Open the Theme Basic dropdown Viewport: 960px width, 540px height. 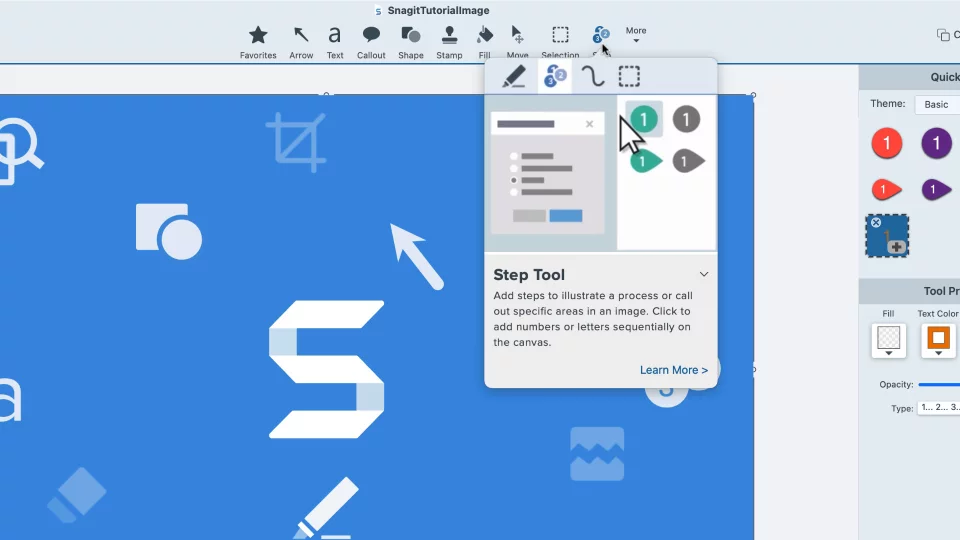[x=937, y=104]
